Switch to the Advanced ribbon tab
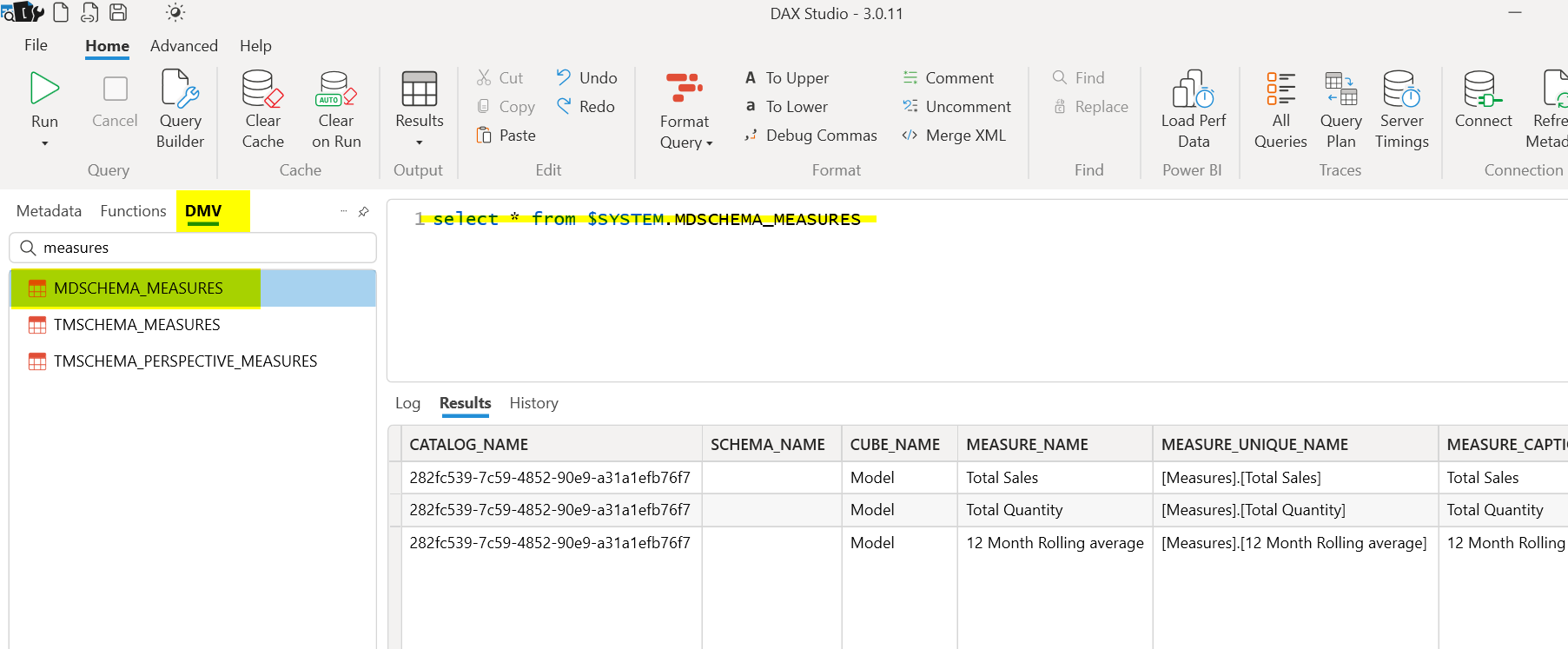Screen dimensions: 1568x649 pyautogui.click(x=183, y=46)
